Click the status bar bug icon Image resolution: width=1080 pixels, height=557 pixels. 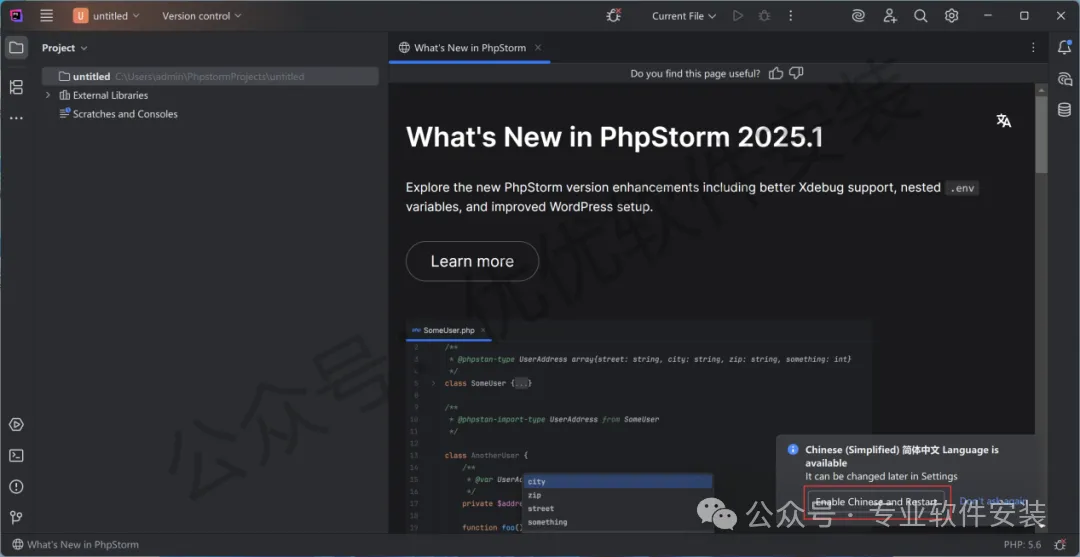point(1061,545)
